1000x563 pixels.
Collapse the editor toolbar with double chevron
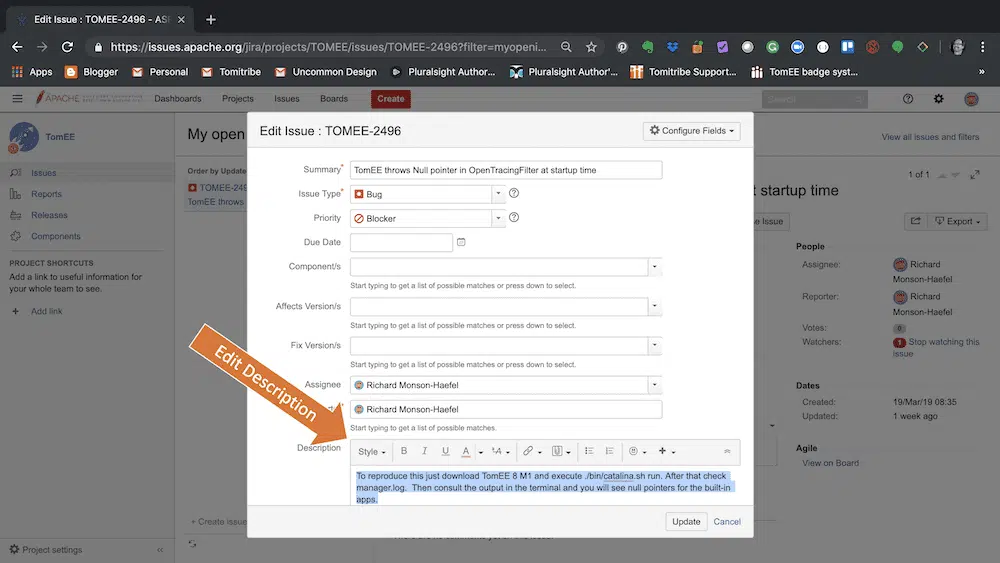[727, 451]
